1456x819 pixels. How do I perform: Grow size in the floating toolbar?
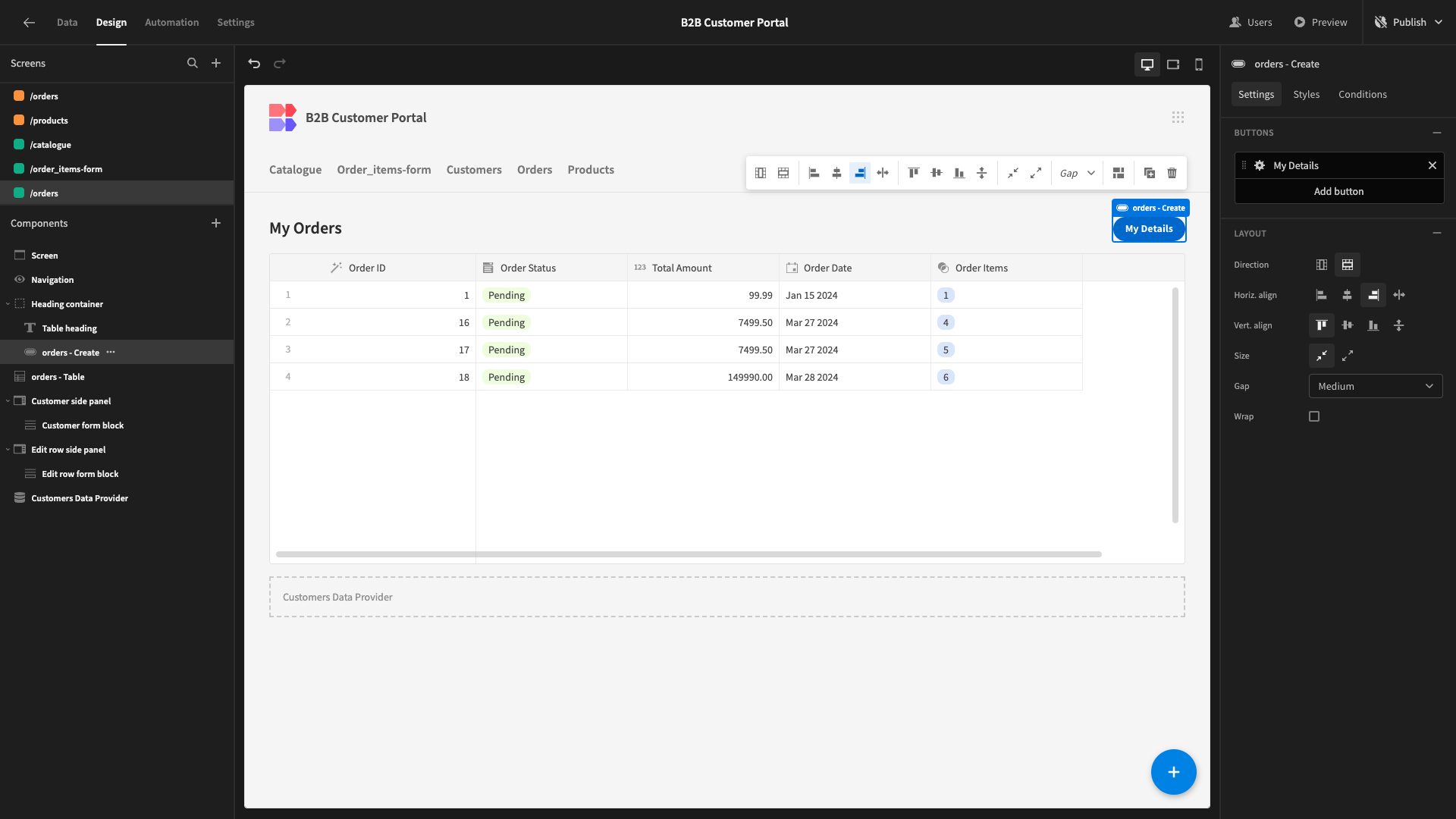[x=1036, y=173]
